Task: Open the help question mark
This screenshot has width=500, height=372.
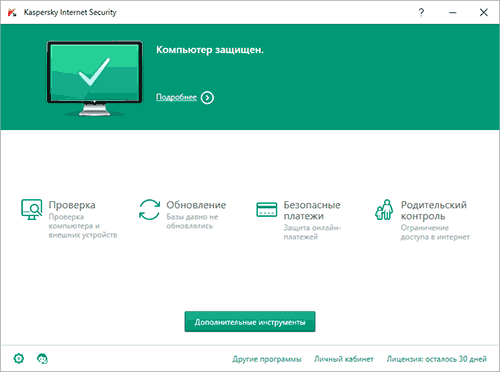Action: (421, 12)
